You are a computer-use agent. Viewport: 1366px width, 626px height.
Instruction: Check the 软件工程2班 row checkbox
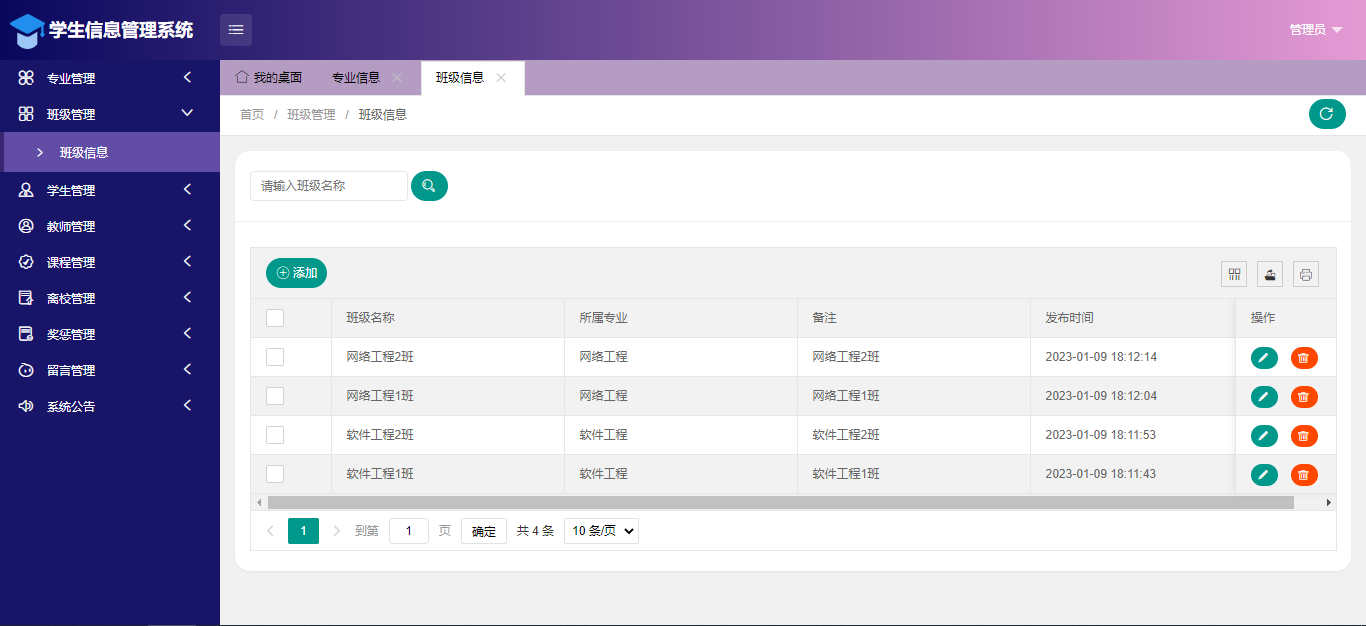point(275,435)
